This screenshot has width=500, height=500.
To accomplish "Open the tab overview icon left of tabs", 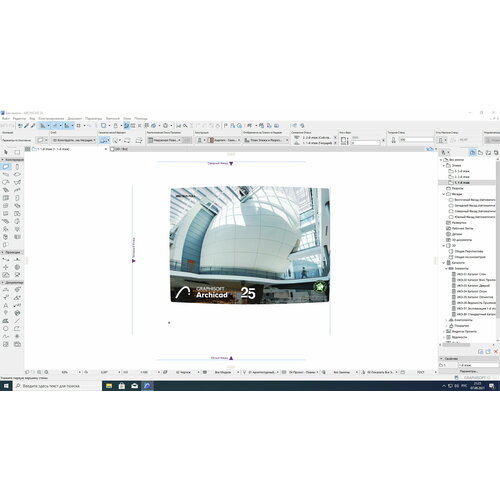I will (28, 149).
